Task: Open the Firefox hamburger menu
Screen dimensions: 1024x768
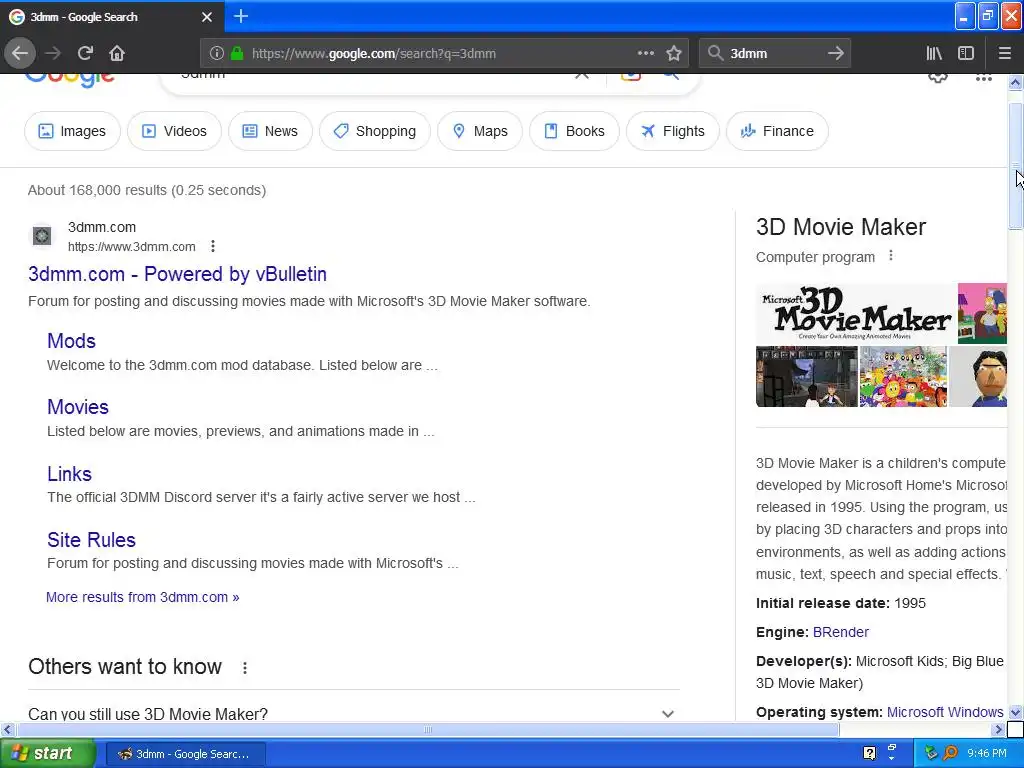Action: pyautogui.click(x=1004, y=53)
